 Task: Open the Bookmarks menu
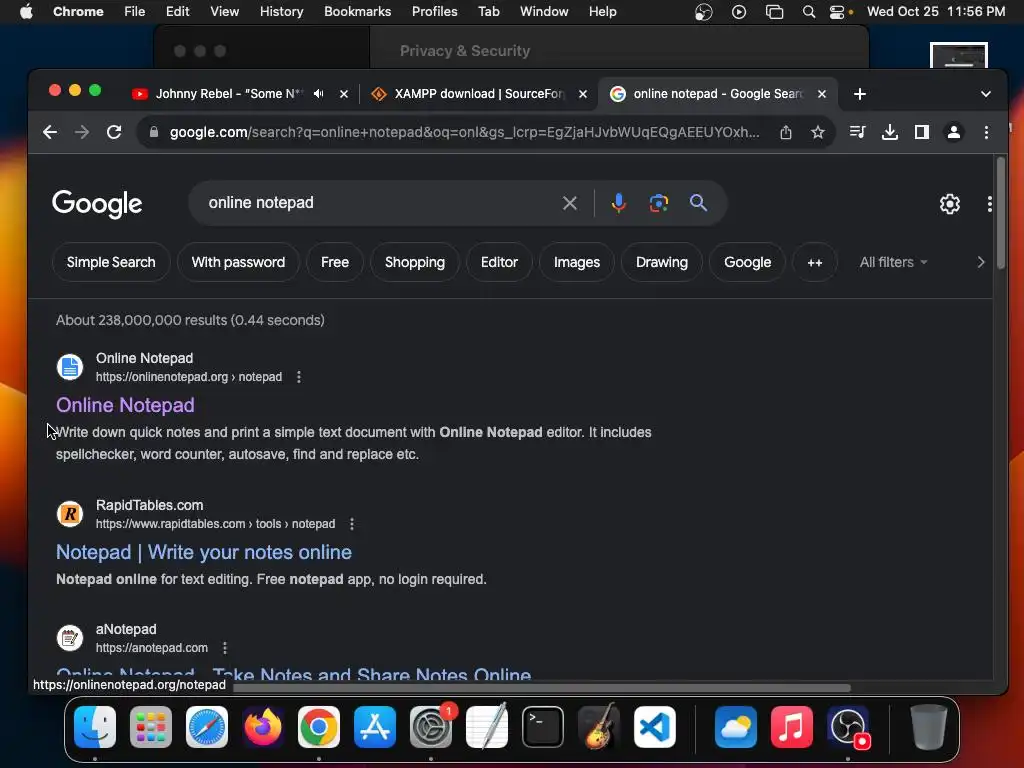(357, 12)
